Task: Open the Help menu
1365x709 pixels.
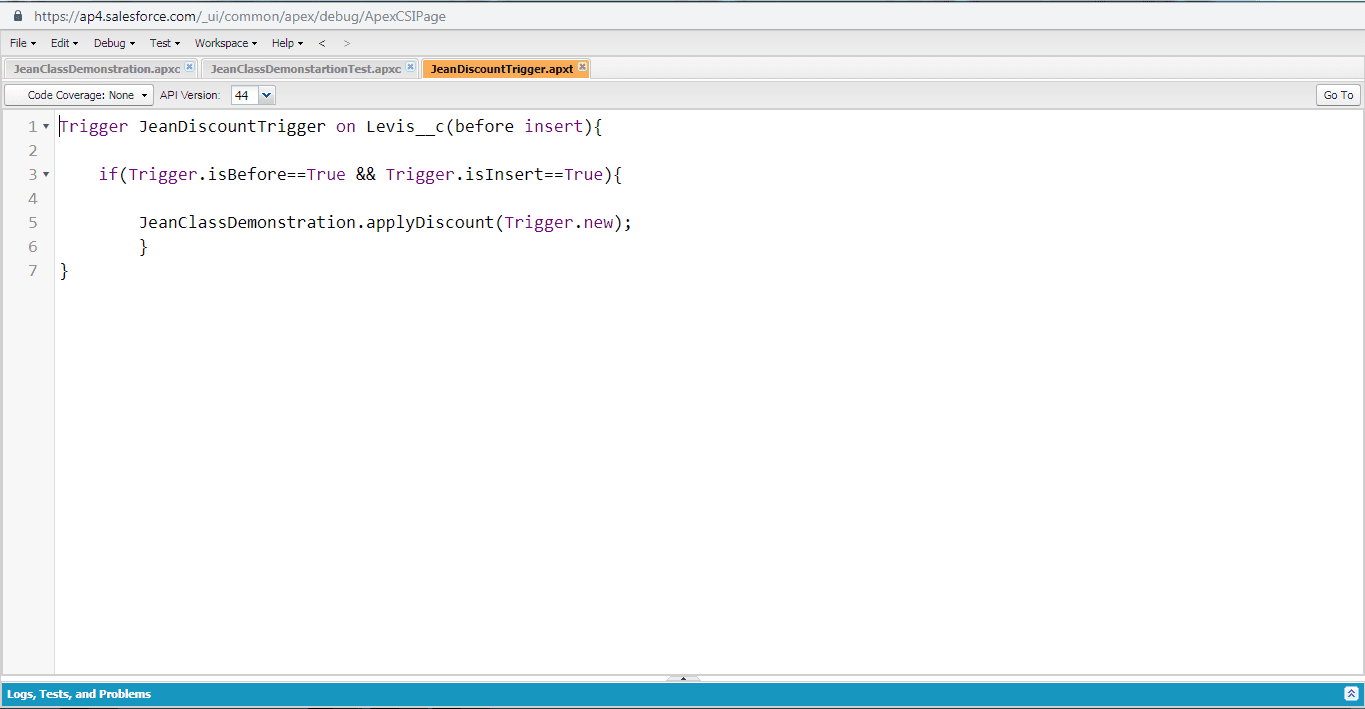Action: coord(287,43)
